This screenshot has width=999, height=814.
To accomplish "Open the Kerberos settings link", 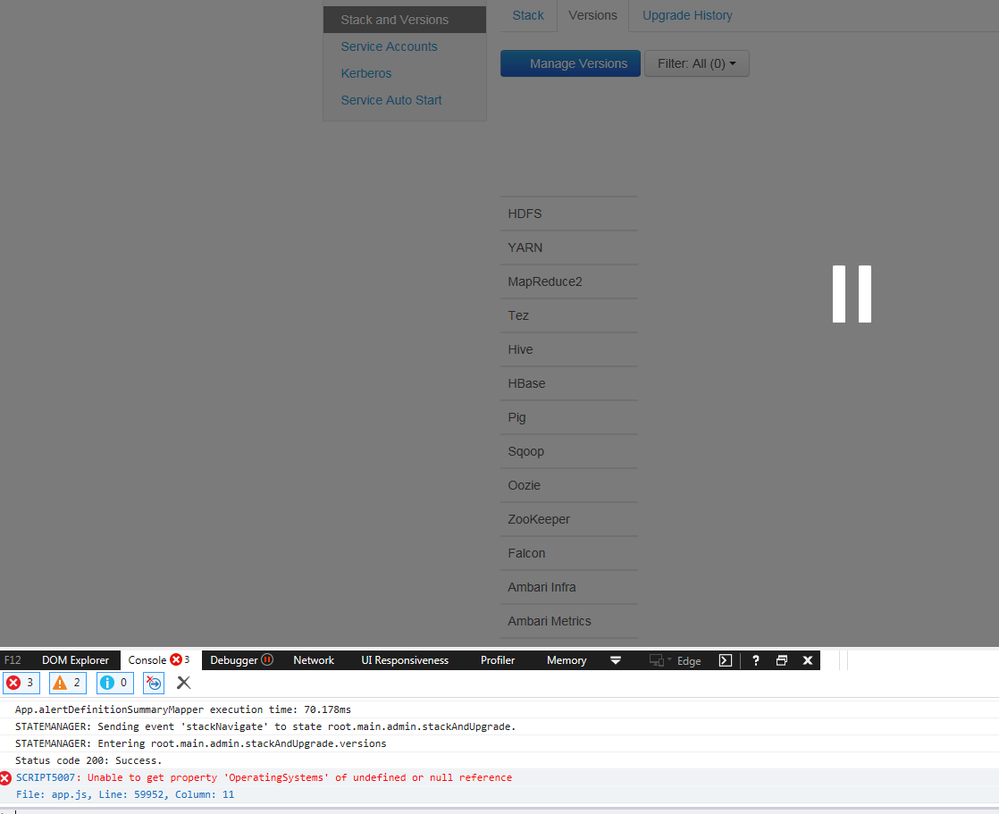I will 366,73.
